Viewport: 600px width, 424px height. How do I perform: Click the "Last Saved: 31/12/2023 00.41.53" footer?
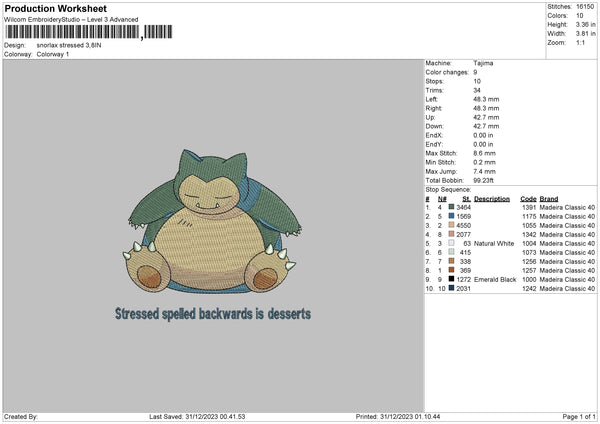(x=197, y=417)
